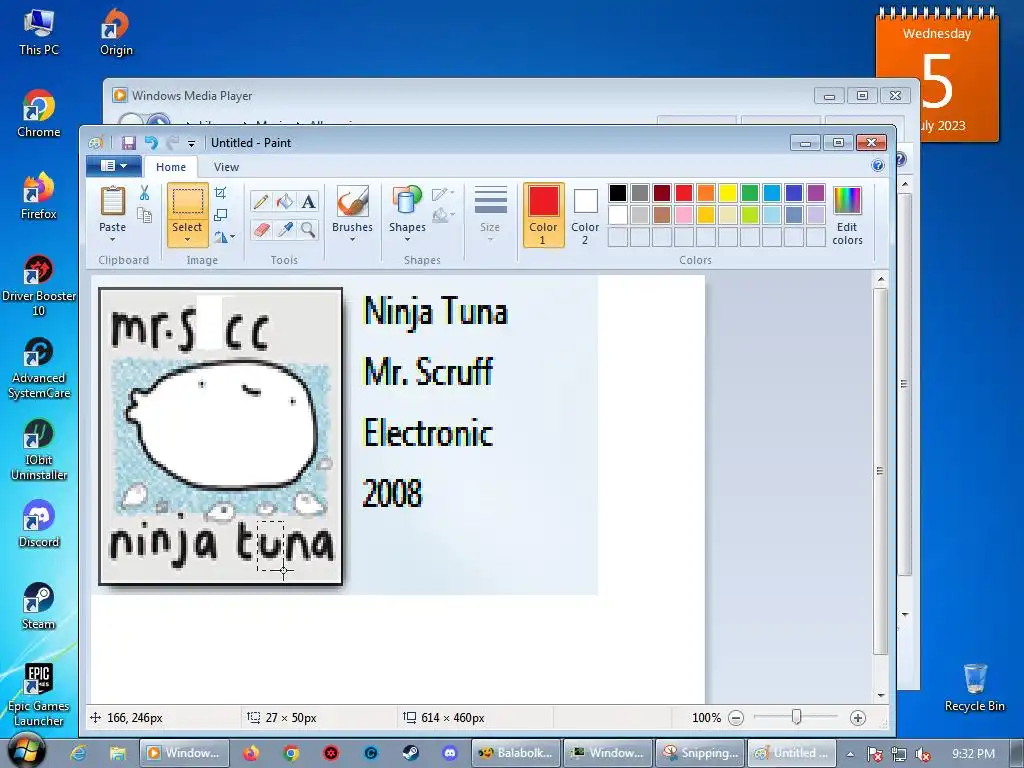The image size is (1024, 768).
Task: Choose the Magnifier tool
Action: (x=308, y=229)
